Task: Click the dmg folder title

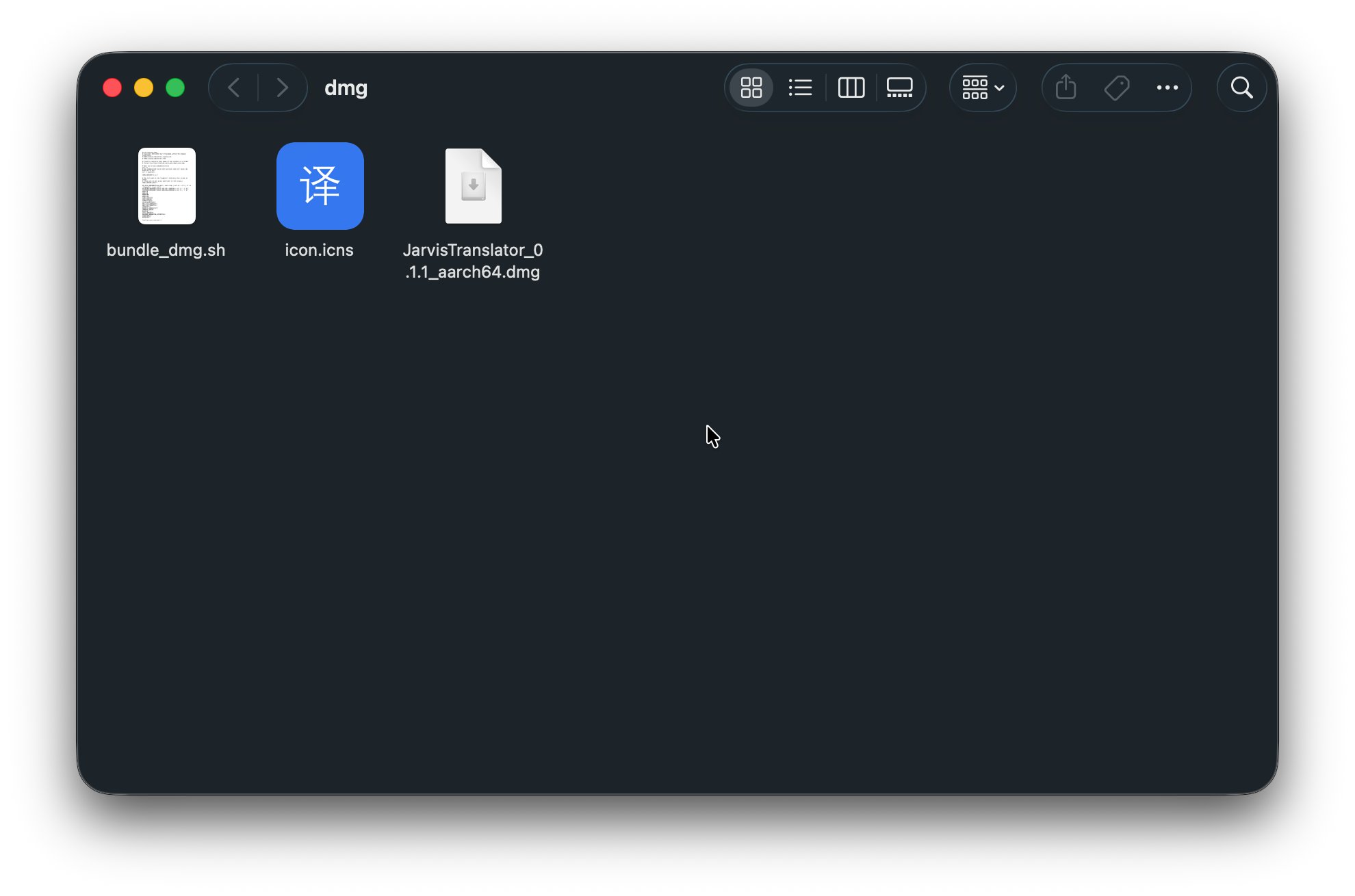Action: 346,88
